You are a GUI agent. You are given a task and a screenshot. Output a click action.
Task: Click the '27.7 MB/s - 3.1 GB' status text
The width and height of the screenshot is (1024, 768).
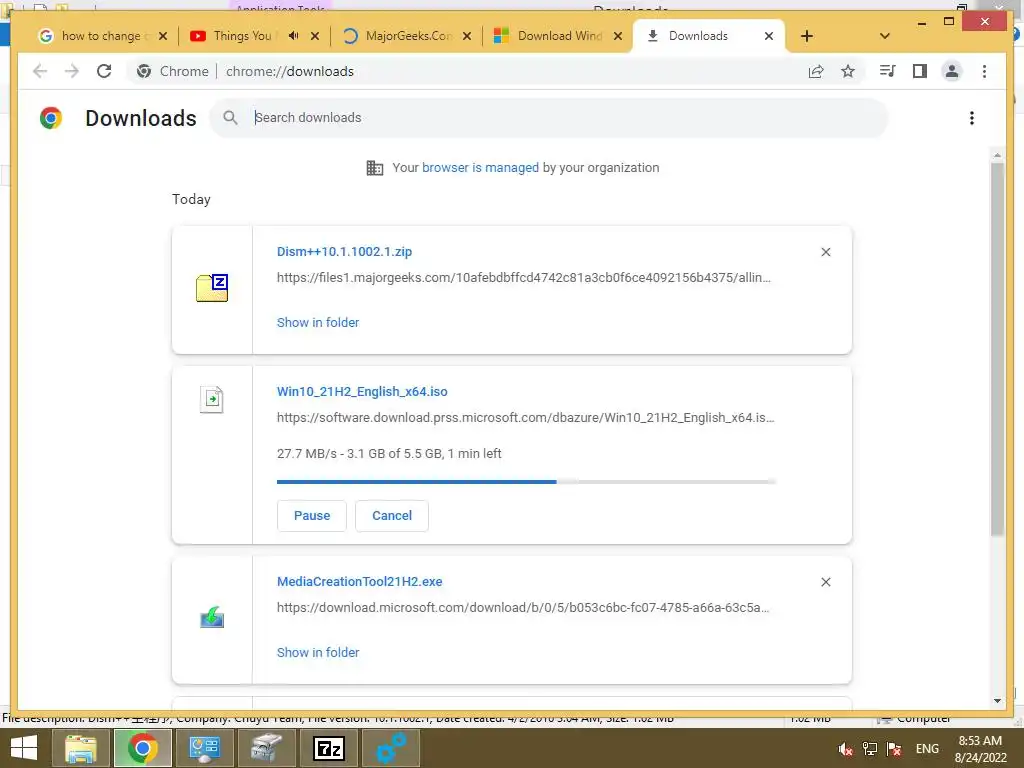(x=389, y=454)
